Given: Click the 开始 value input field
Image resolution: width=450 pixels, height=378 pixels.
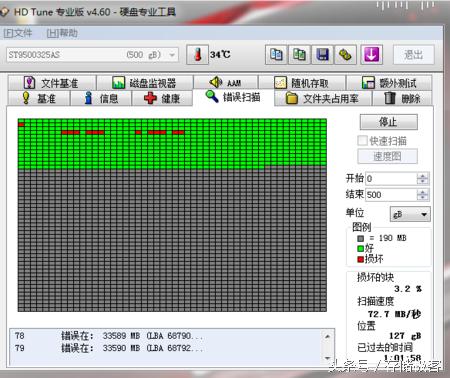Looking at the screenshot, I should point(391,179).
